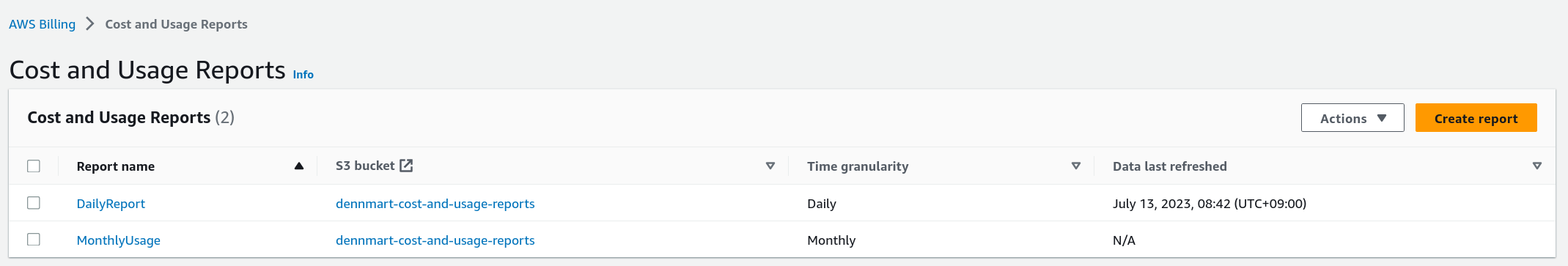Click the Create report button
1568x266 pixels.
(x=1476, y=118)
